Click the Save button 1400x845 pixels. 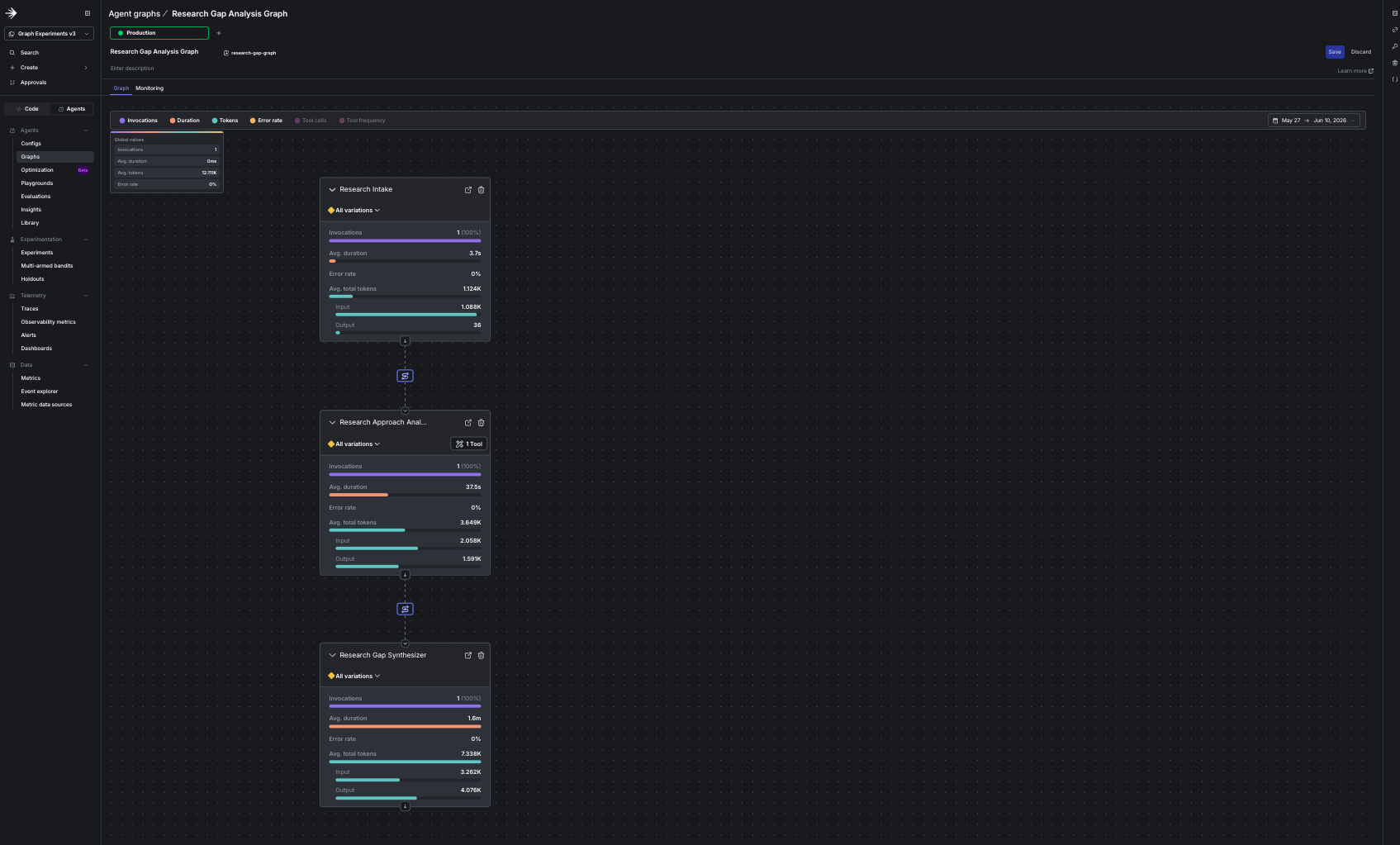coord(1335,52)
